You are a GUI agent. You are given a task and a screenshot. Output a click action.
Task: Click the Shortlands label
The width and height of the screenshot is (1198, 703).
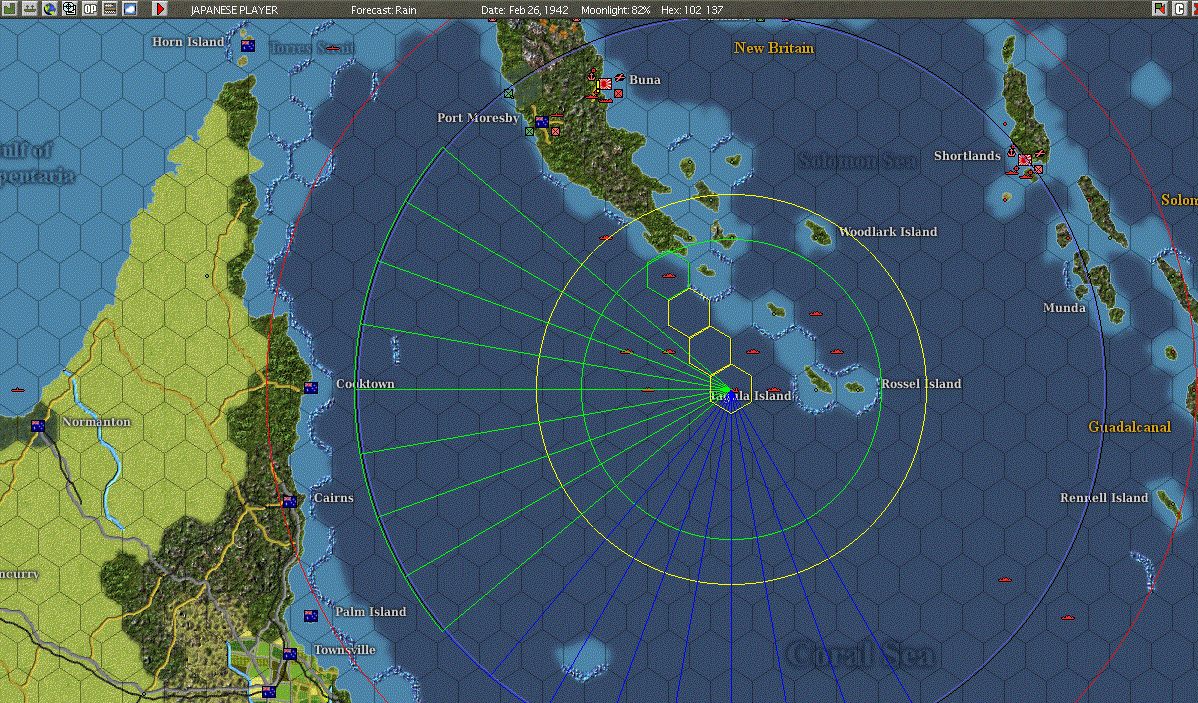pyautogui.click(x=967, y=156)
